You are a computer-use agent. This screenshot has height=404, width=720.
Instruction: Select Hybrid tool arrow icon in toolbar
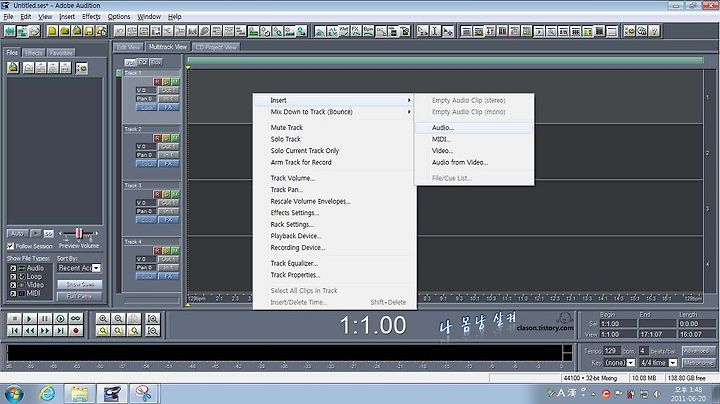[x=422, y=31]
